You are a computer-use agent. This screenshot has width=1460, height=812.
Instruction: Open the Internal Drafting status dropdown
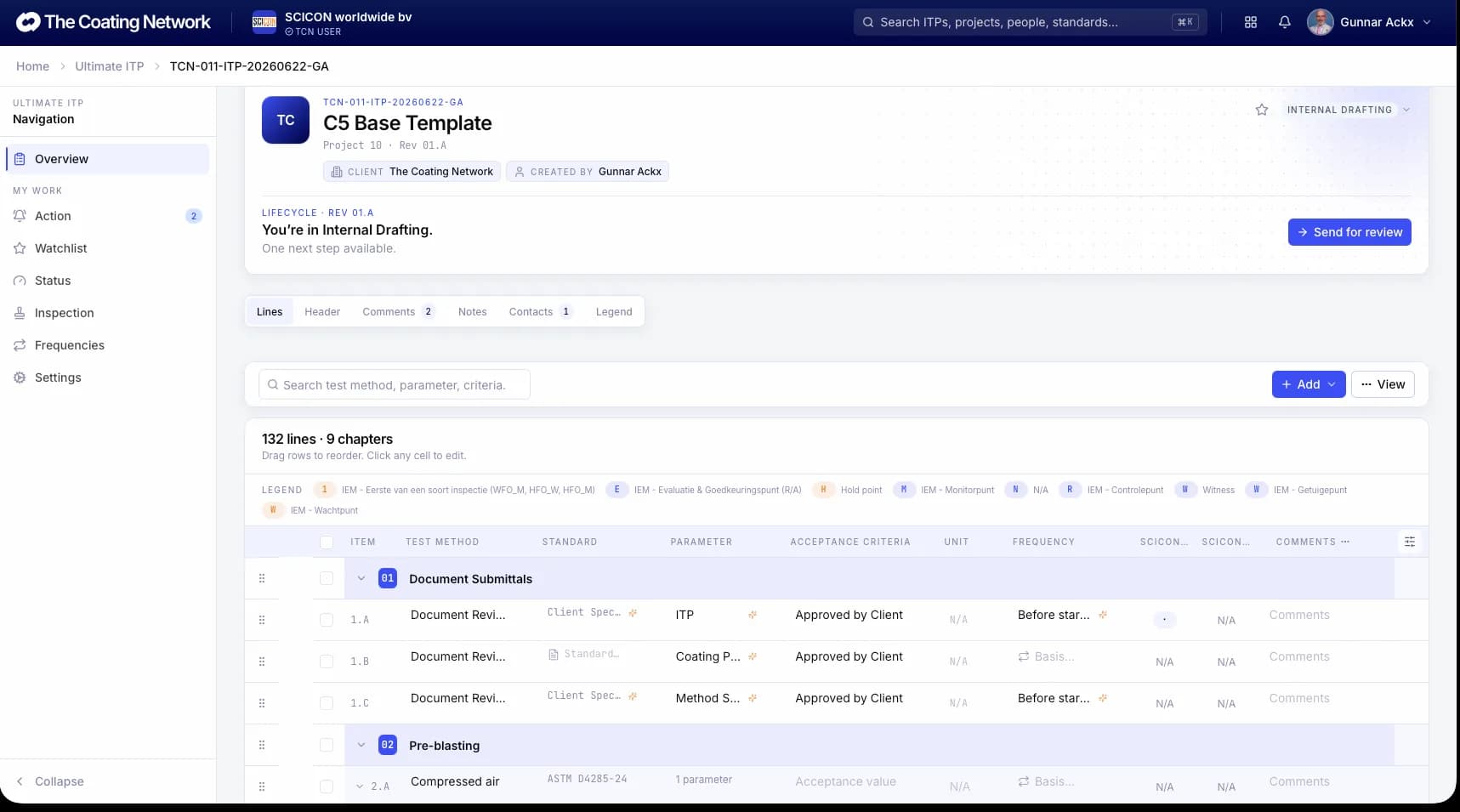pos(1348,110)
